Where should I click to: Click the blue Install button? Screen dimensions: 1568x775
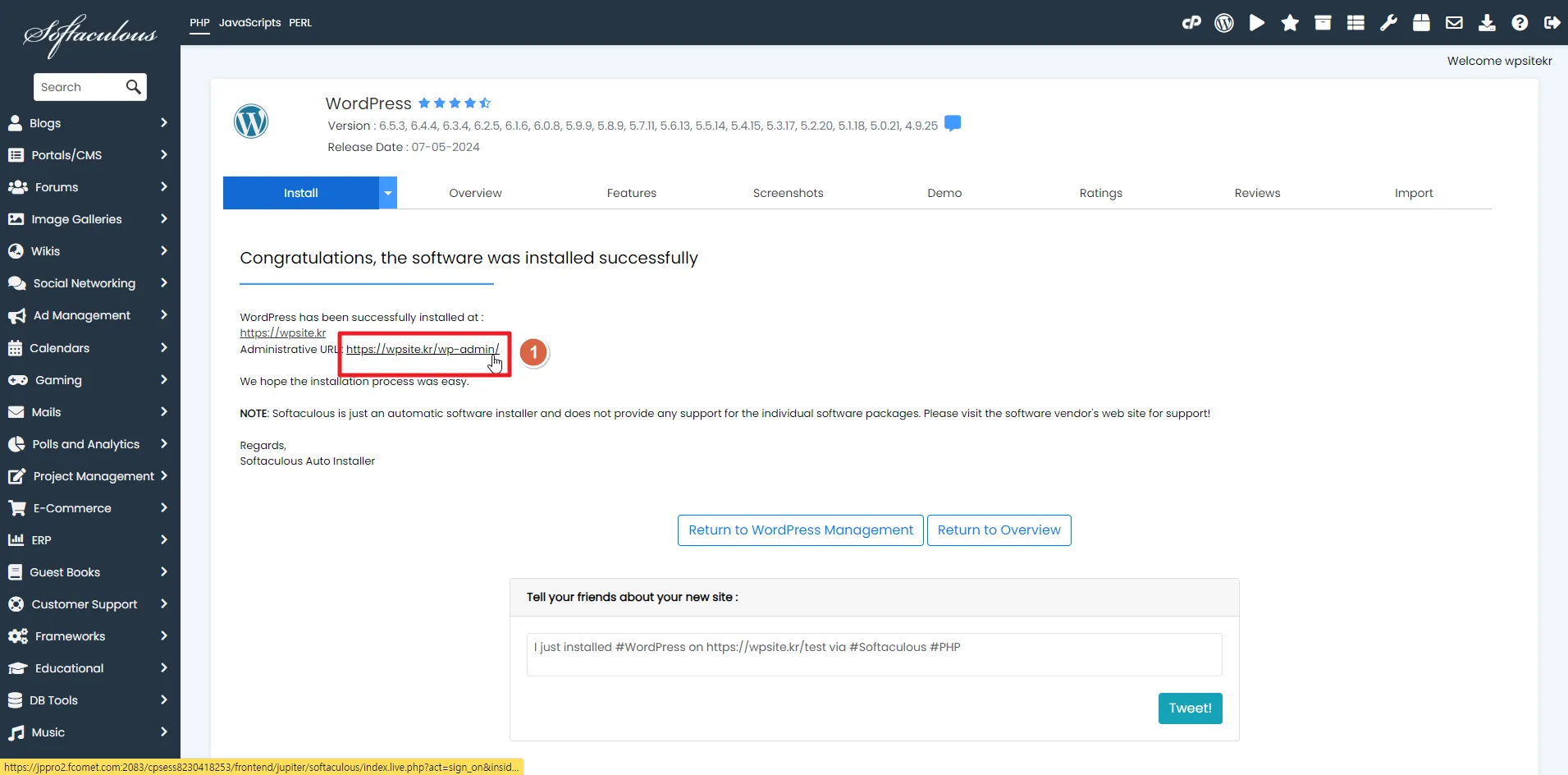pyautogui.click(x=301, y=193)
